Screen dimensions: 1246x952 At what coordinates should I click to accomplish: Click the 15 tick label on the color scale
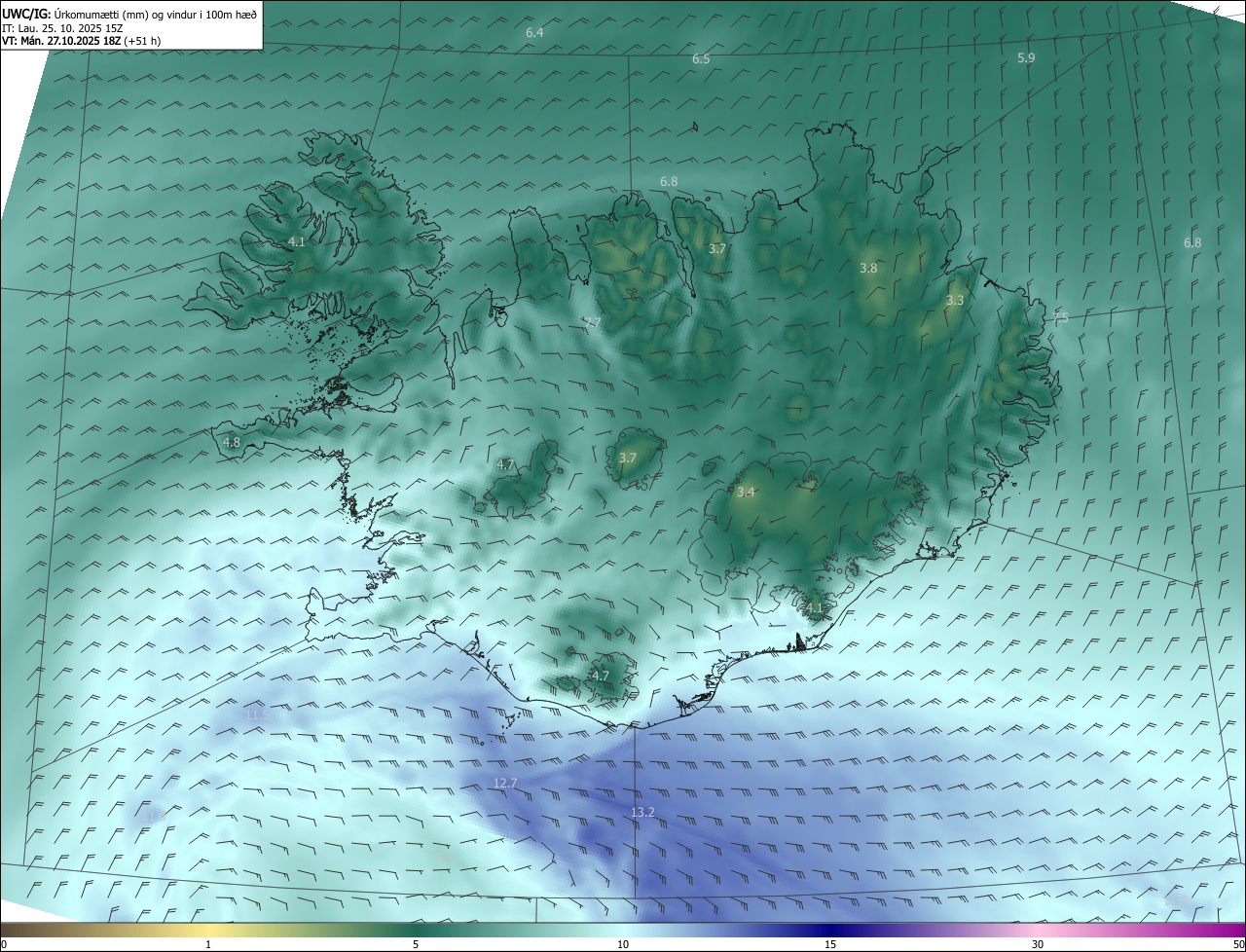tap(830, 944)
